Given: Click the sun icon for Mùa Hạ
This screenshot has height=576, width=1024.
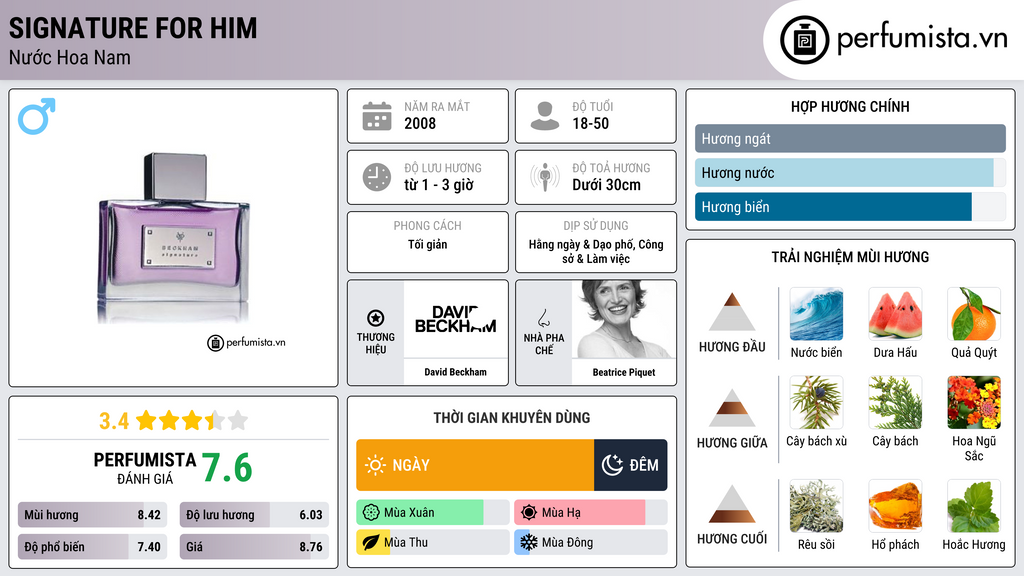Looking at the screenshot, I should point(529,513).
